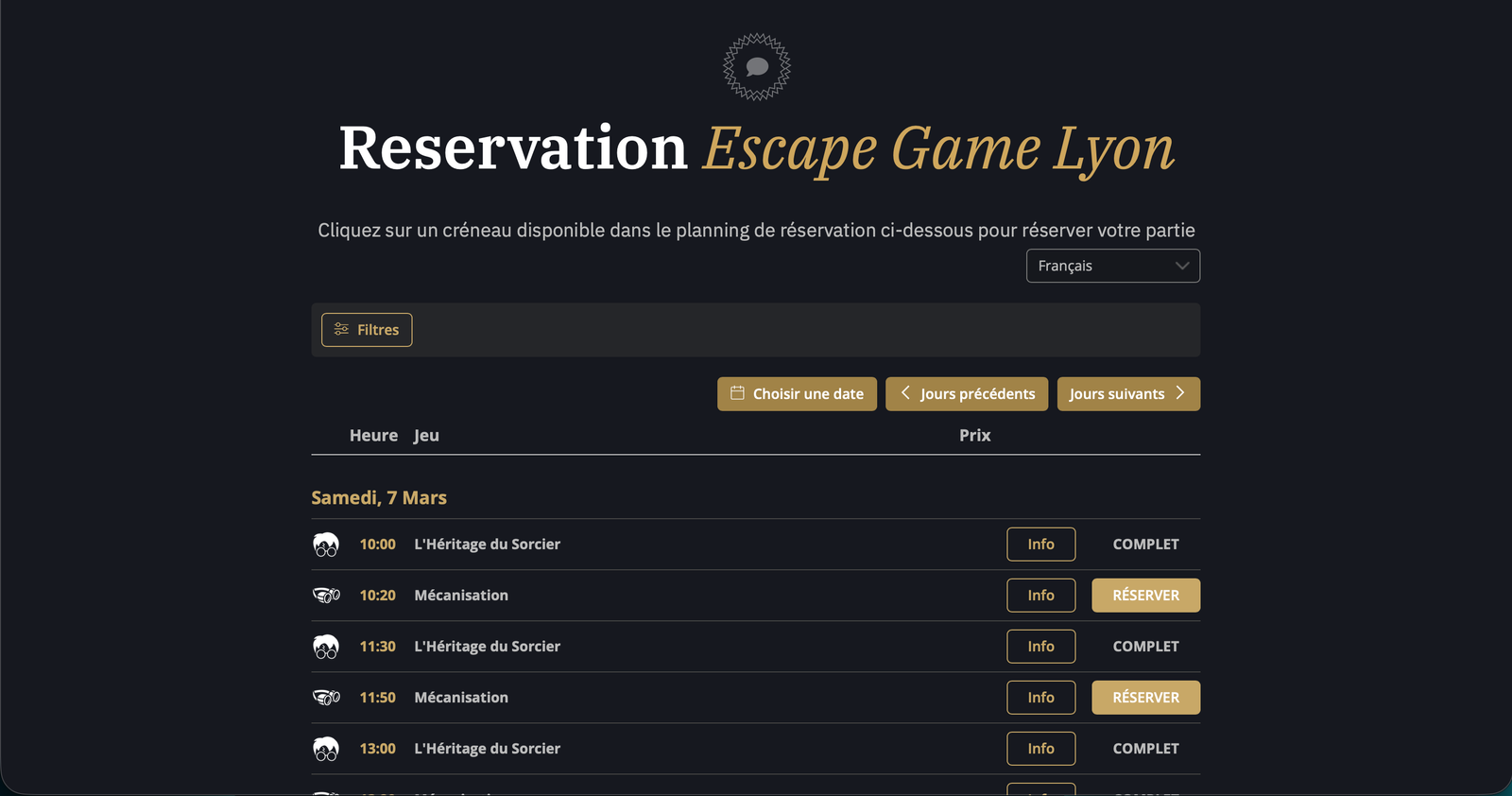Open the Choisir une date picker
The image size is (1512, 796).
pos(797,394)
